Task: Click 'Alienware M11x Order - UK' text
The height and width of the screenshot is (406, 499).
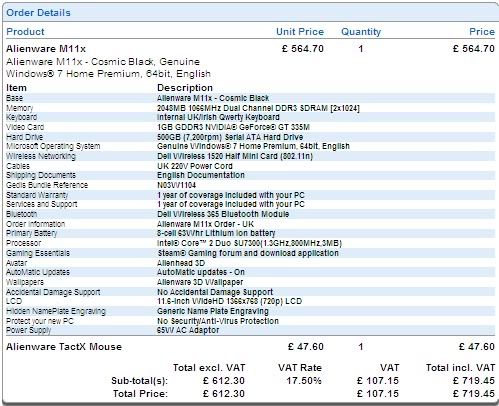Action: click(x=205, y=224)
